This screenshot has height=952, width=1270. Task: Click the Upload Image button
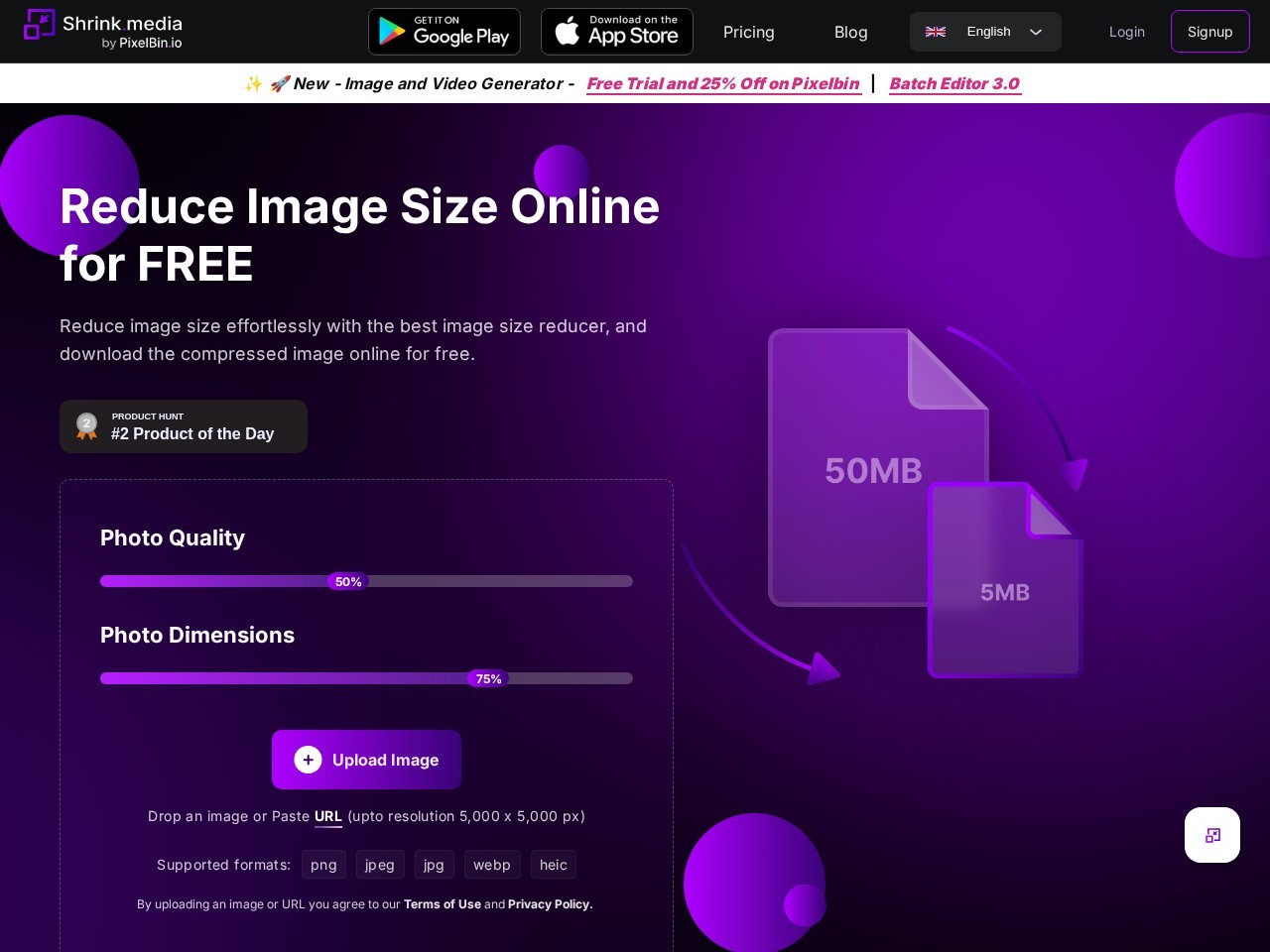tap(366, 760)
